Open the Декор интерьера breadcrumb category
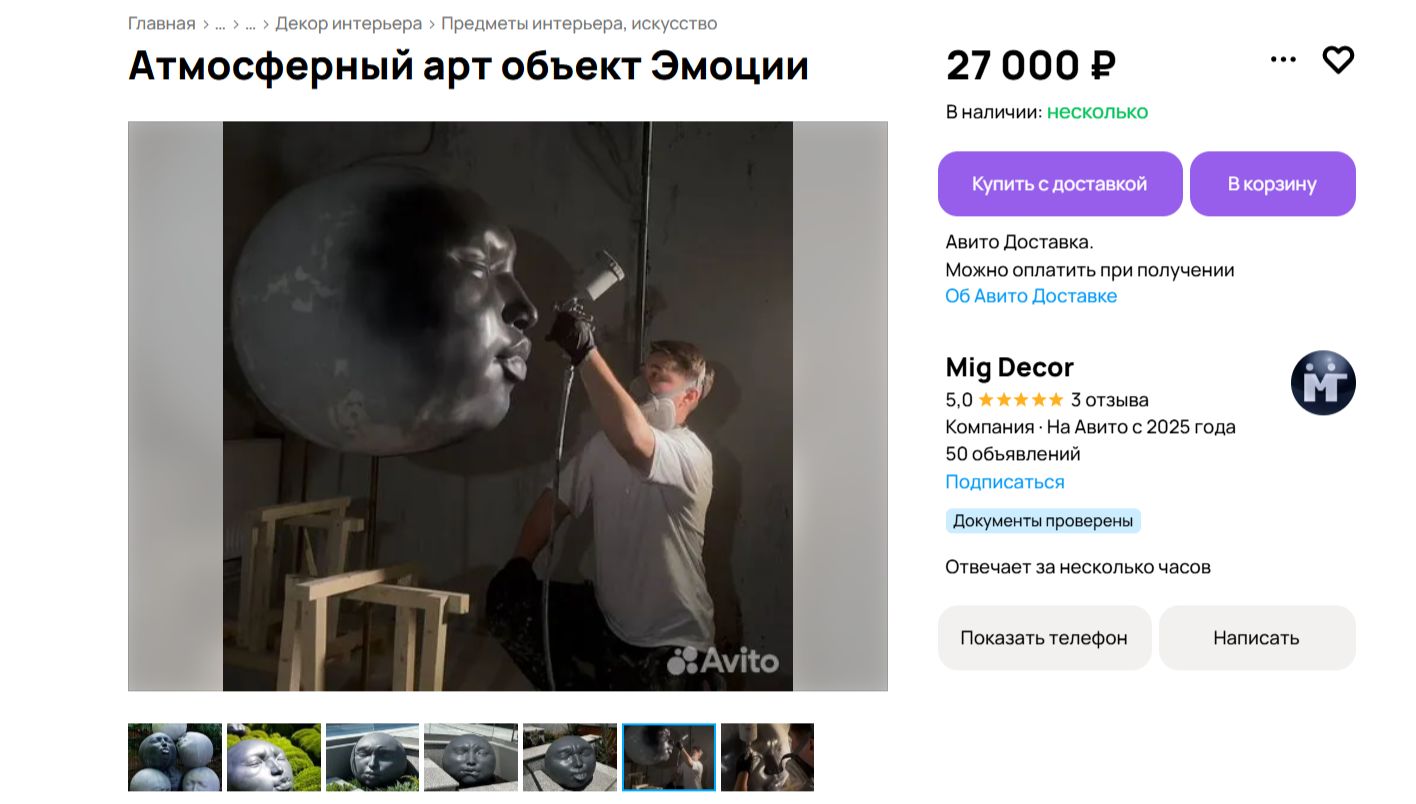This screenshot has width=1416, height=804. tap(349, 23)
